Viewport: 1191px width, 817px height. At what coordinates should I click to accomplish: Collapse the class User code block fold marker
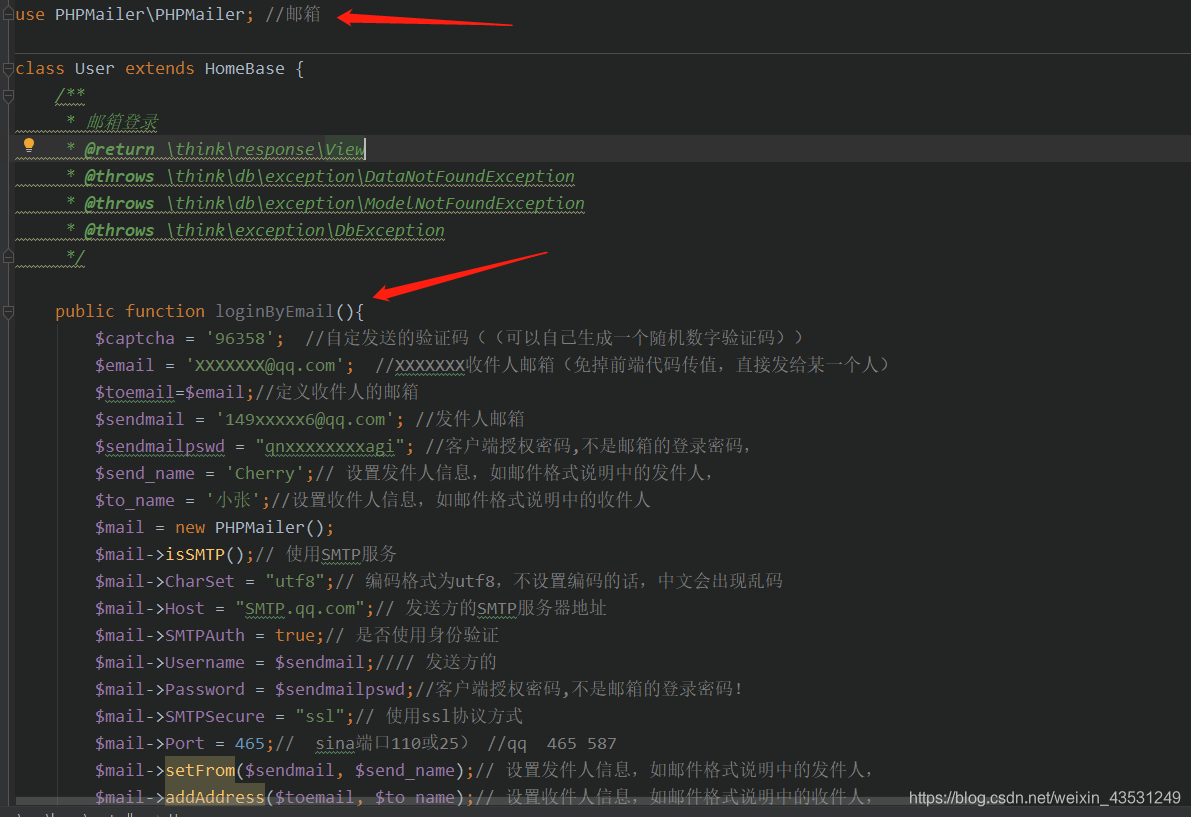[7, 68]
